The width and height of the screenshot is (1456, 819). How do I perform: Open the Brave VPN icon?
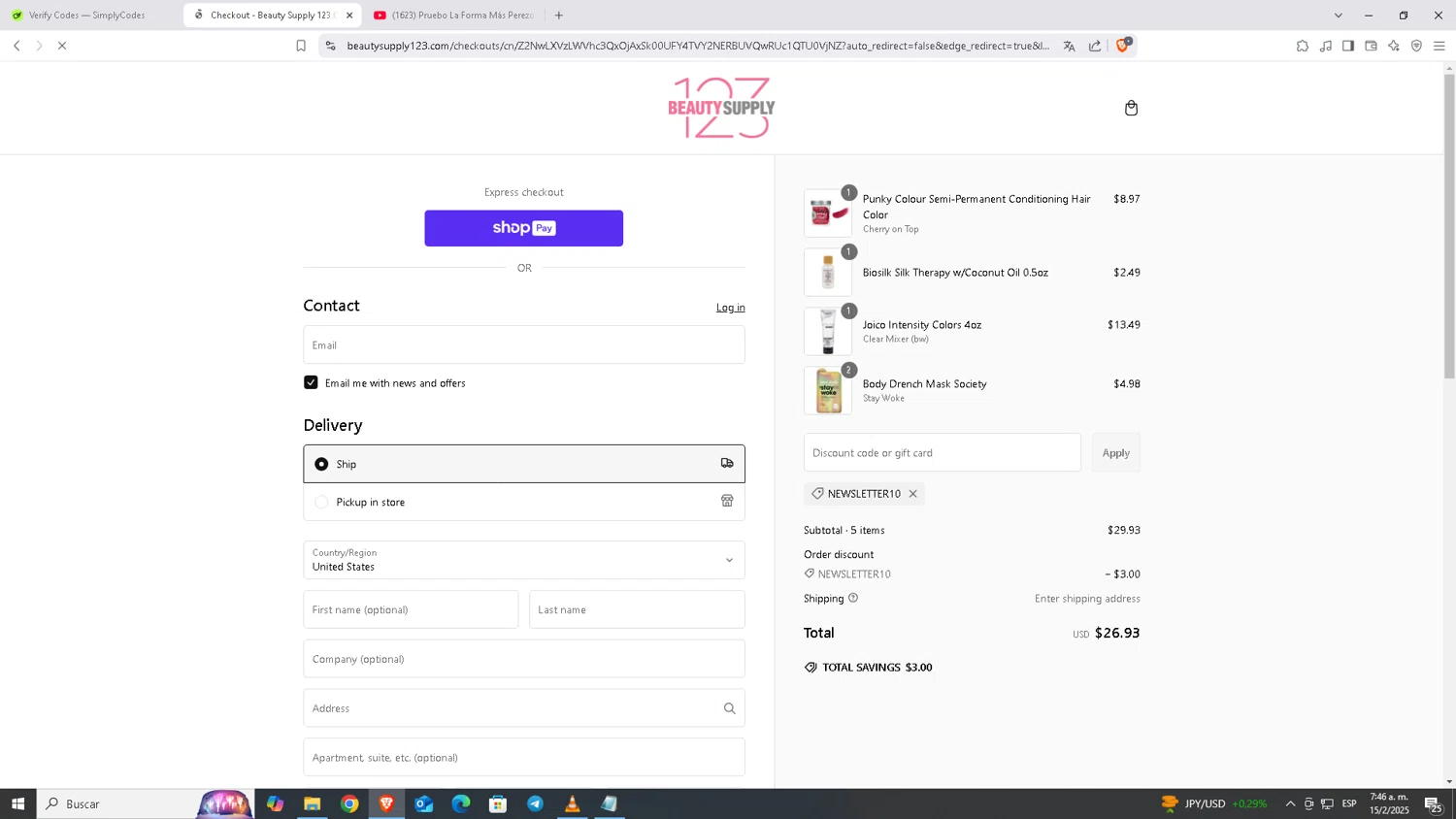coord(1416,46)
